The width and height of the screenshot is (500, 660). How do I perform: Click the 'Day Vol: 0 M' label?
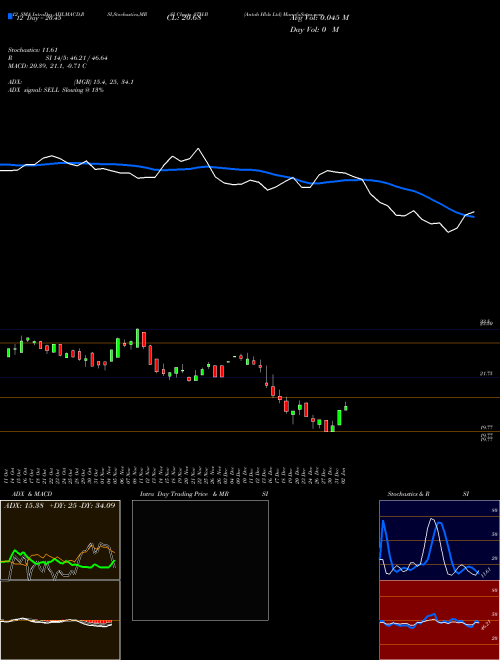[314, 30]
